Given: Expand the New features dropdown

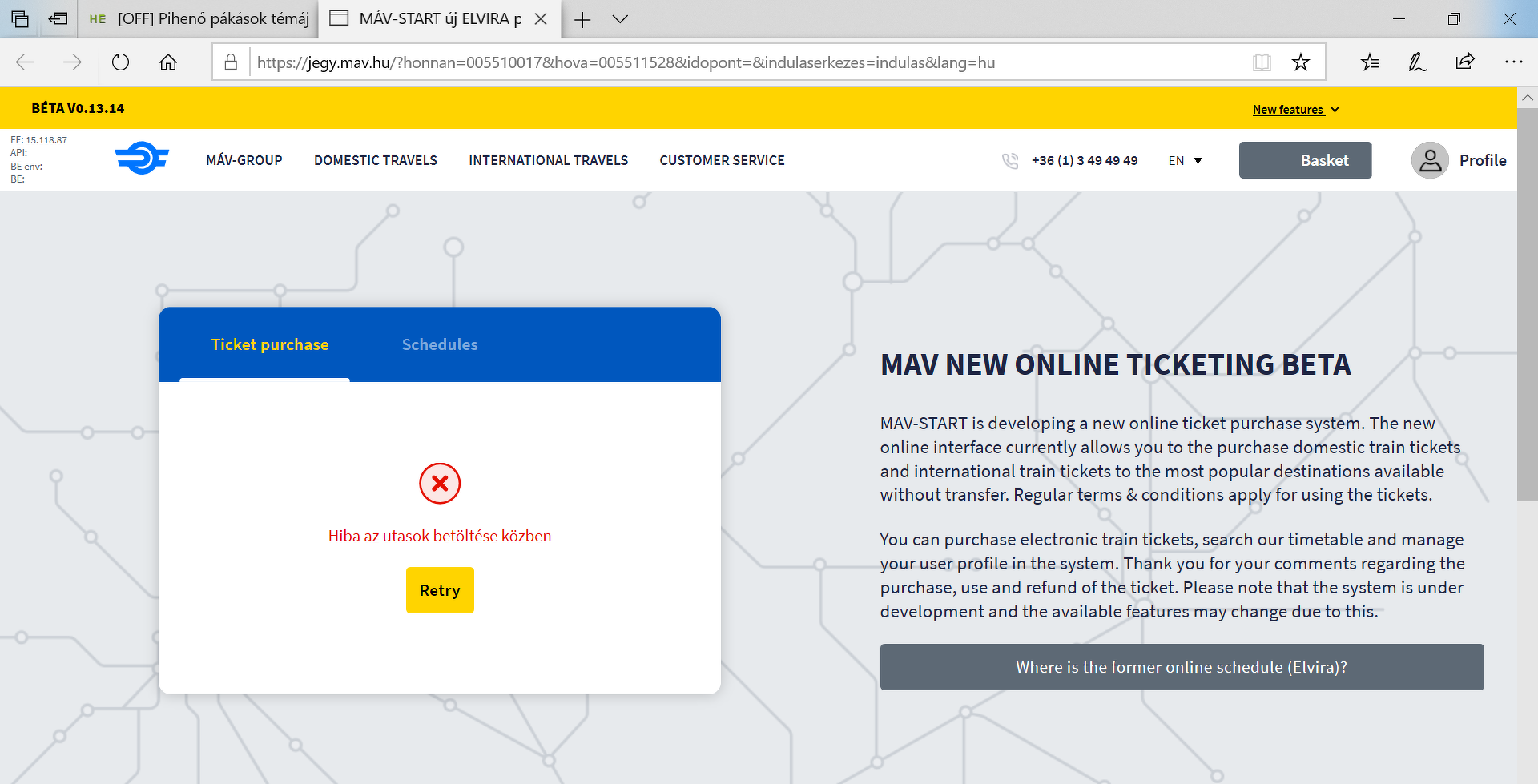Looking at the screenshot, I should 1295,110.
